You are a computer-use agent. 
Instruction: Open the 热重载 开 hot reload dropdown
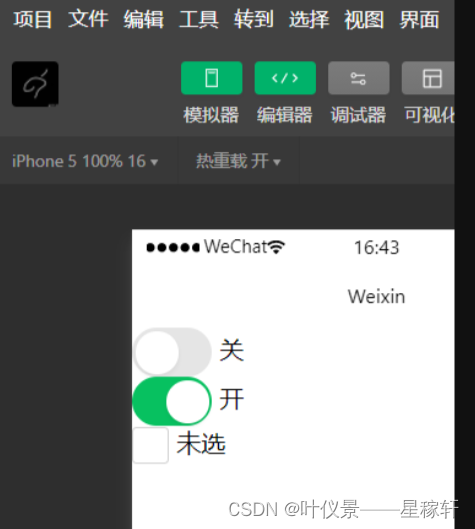[x=238, y=161]
